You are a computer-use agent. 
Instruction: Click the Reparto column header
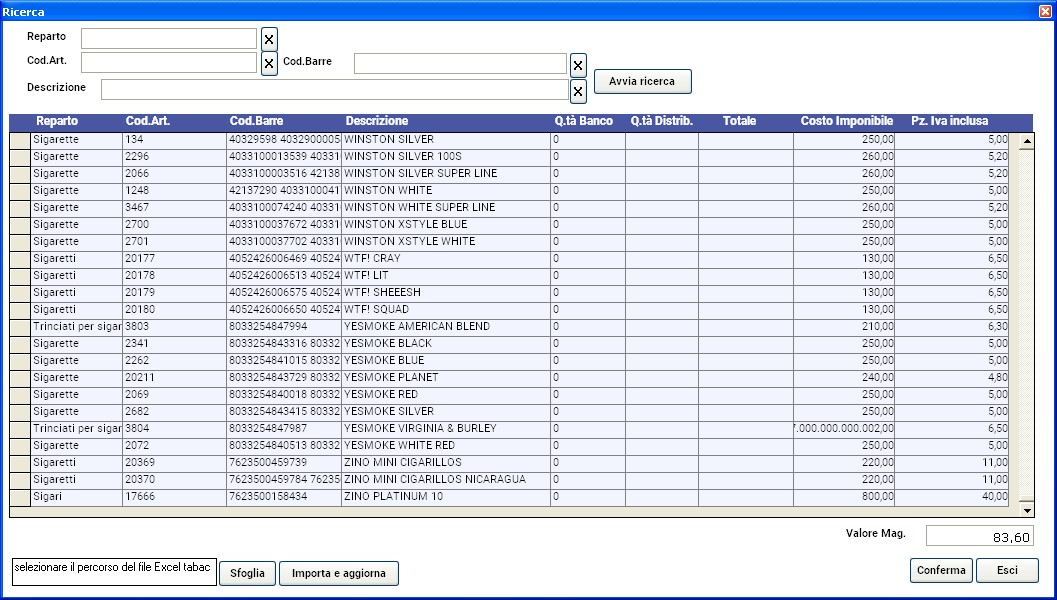click(x=56, y=122)
